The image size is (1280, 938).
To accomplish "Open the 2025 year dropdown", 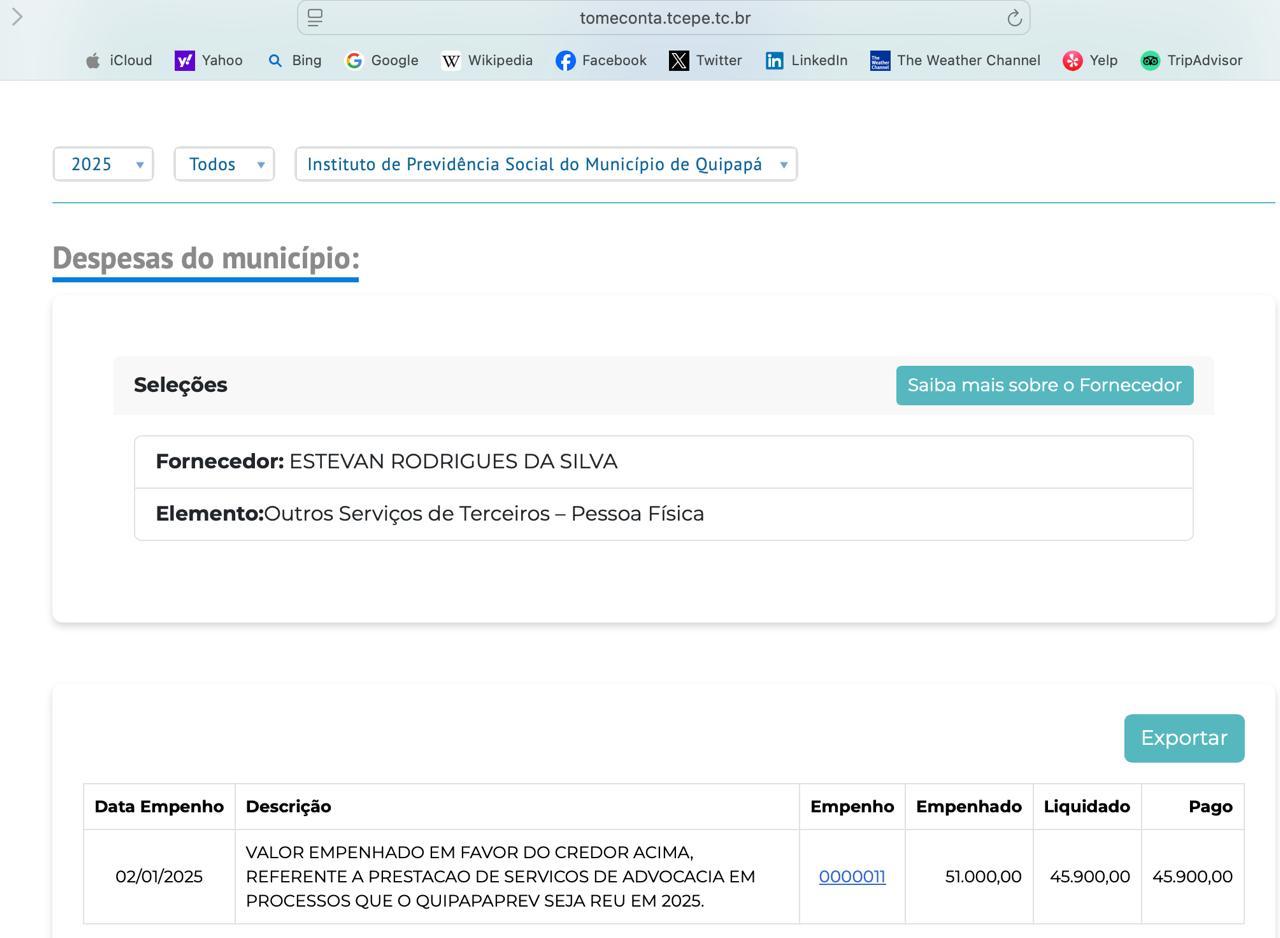I will [103, 164].
